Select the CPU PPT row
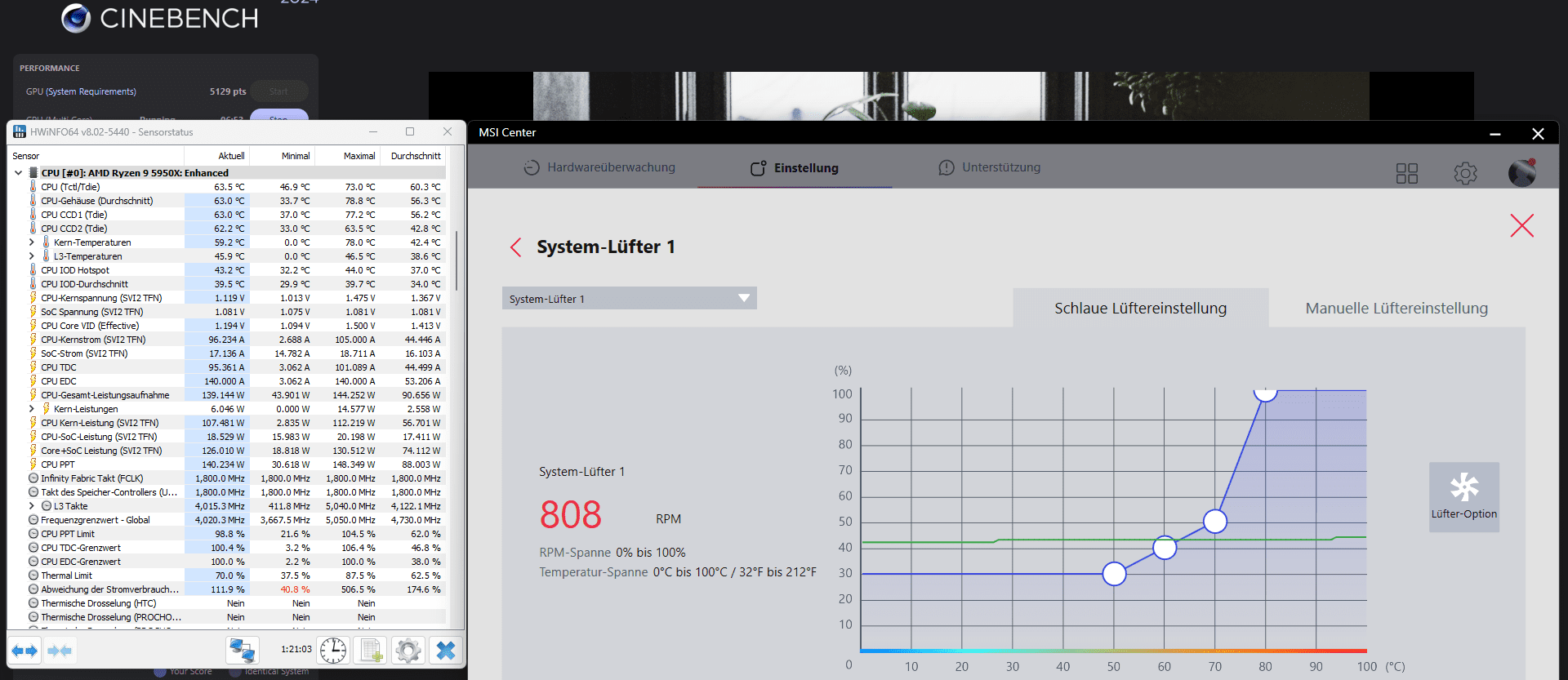 click(x=227, y=464)
